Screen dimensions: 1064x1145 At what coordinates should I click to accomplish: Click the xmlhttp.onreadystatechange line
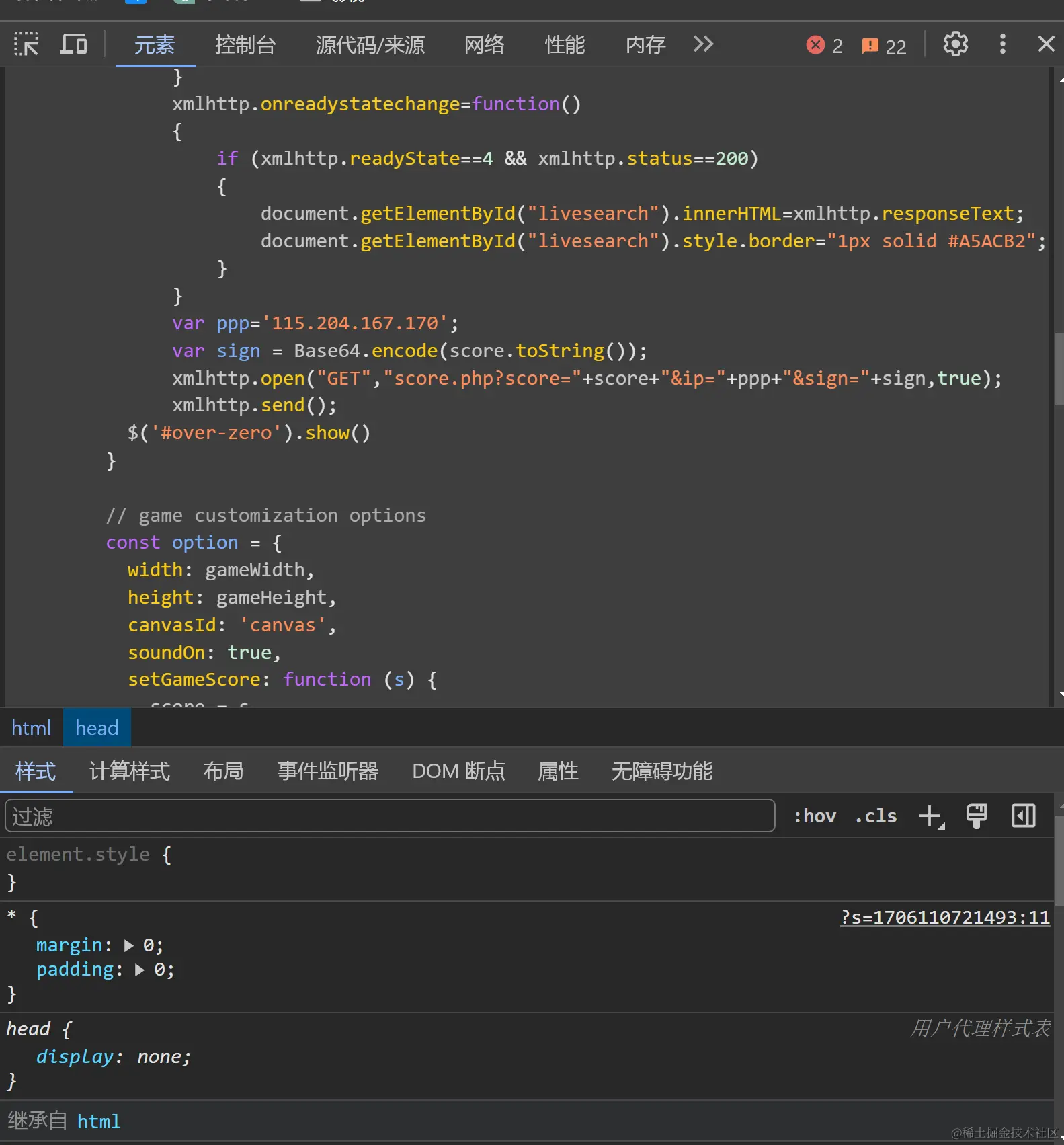tap(376, 104)
